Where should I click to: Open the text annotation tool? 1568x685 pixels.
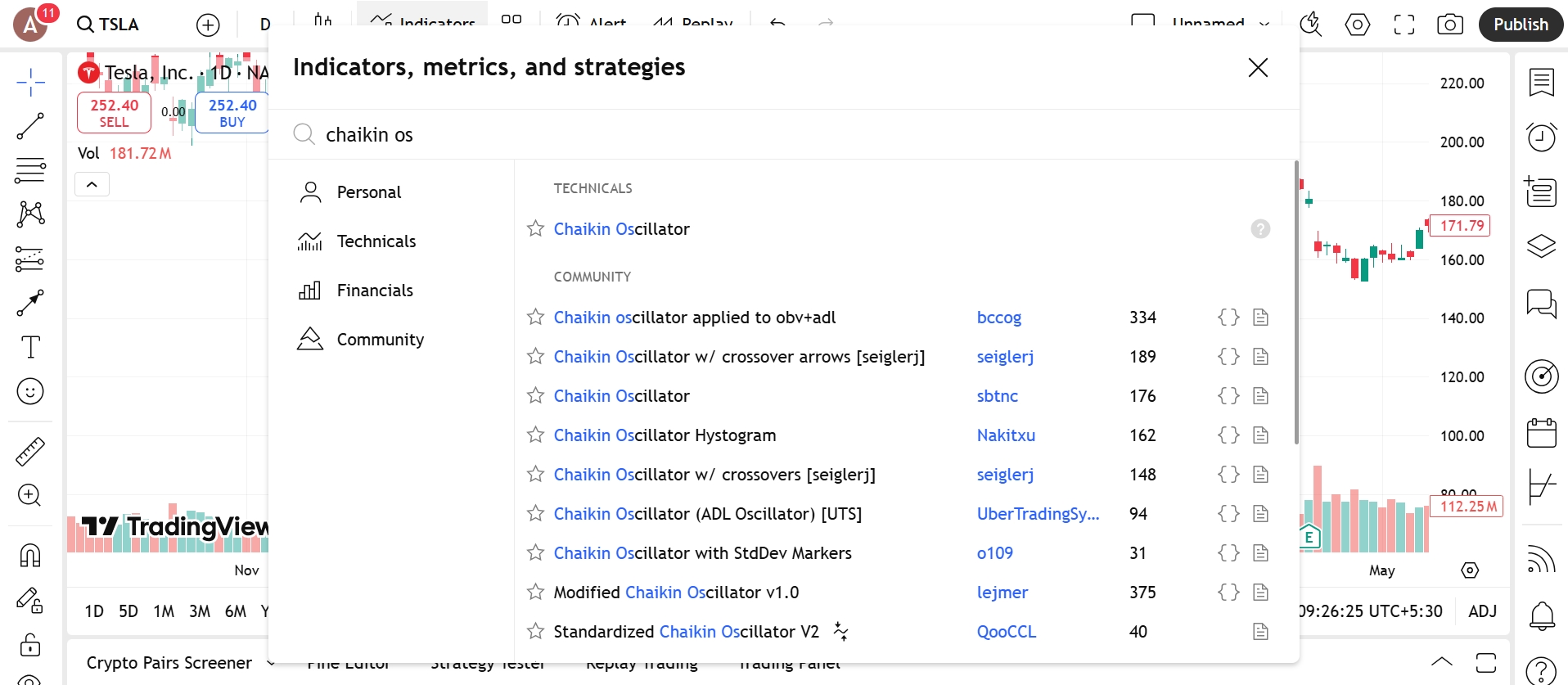pyautogui.click(x=30, y=347)
